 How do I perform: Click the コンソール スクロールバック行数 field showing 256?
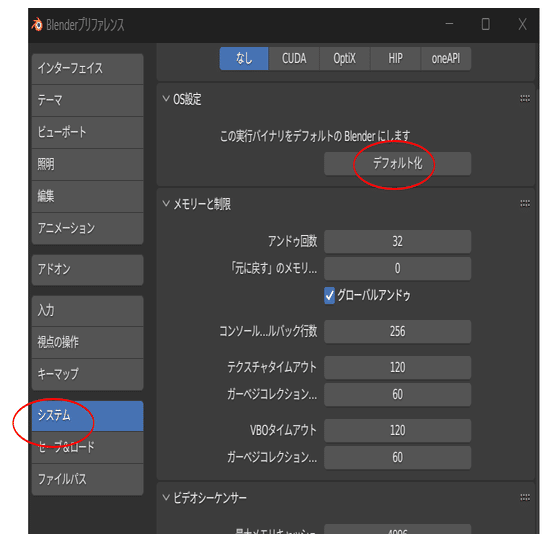pos(397,331)
